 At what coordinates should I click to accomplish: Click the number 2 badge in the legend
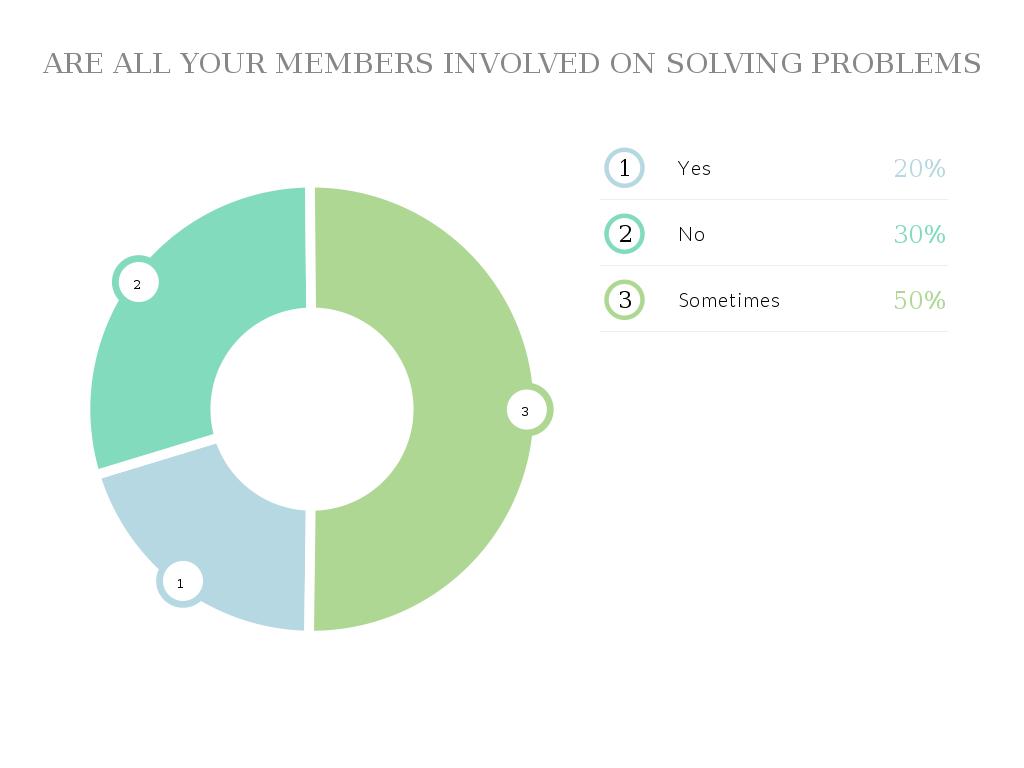pyautogui.click(x=625, y=234)
